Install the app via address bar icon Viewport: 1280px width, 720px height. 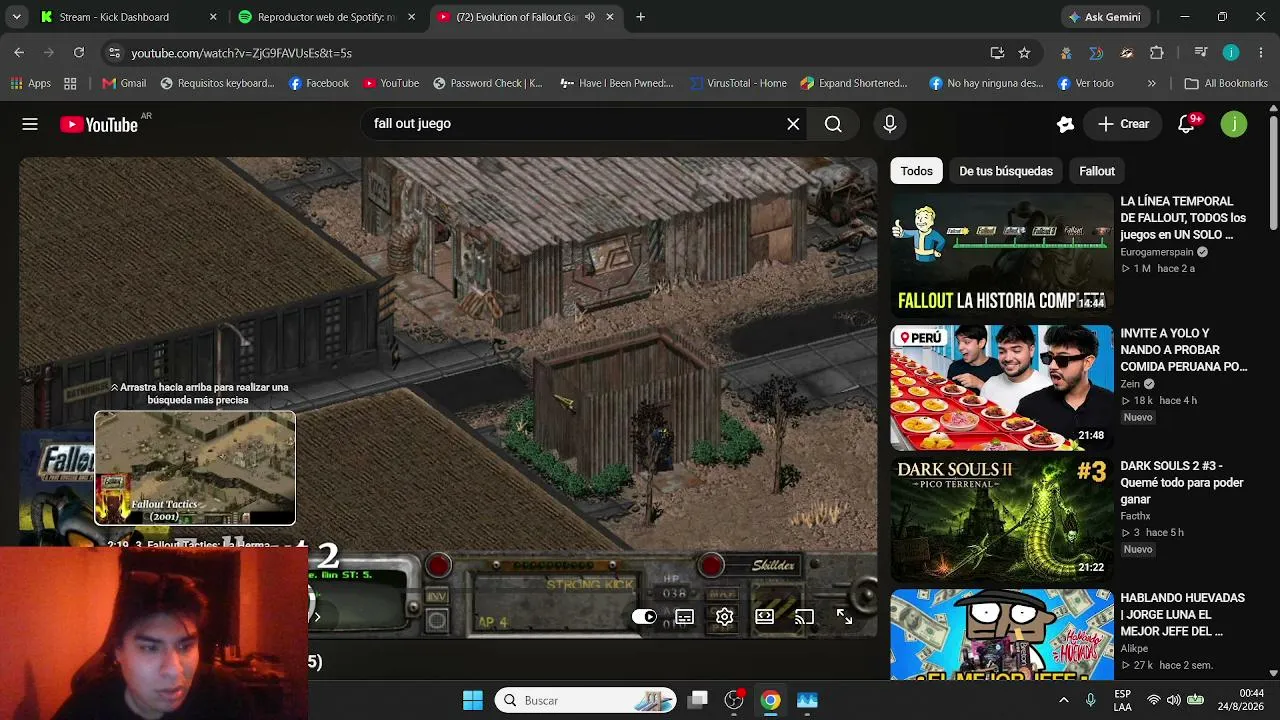(x=997, y=53)
